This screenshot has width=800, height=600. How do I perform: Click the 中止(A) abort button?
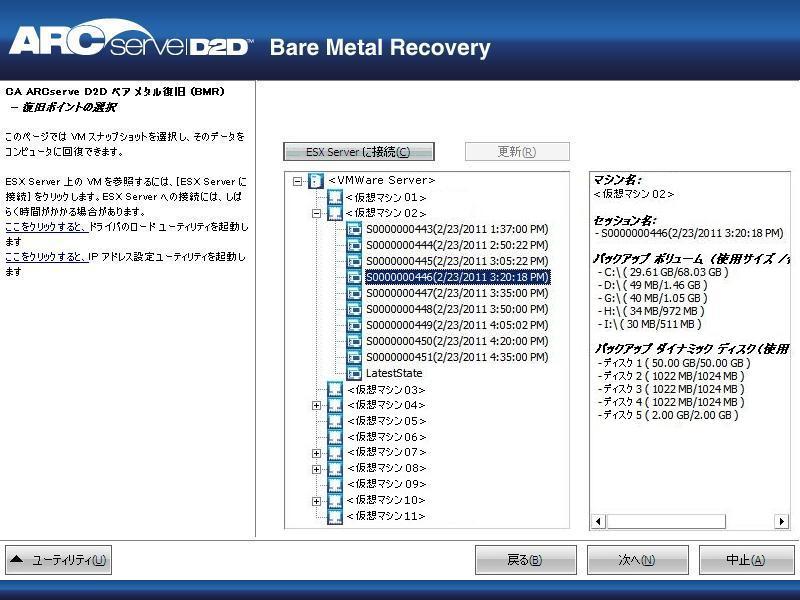click(x=746, y=560)
